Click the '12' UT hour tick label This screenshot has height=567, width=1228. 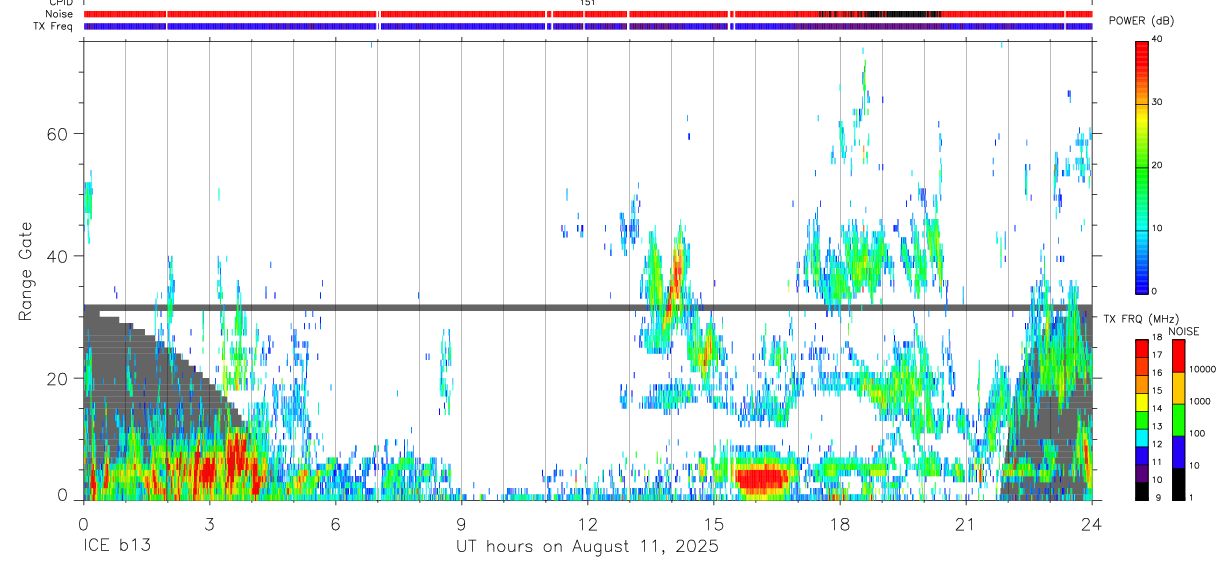click(x=588, y=525)
